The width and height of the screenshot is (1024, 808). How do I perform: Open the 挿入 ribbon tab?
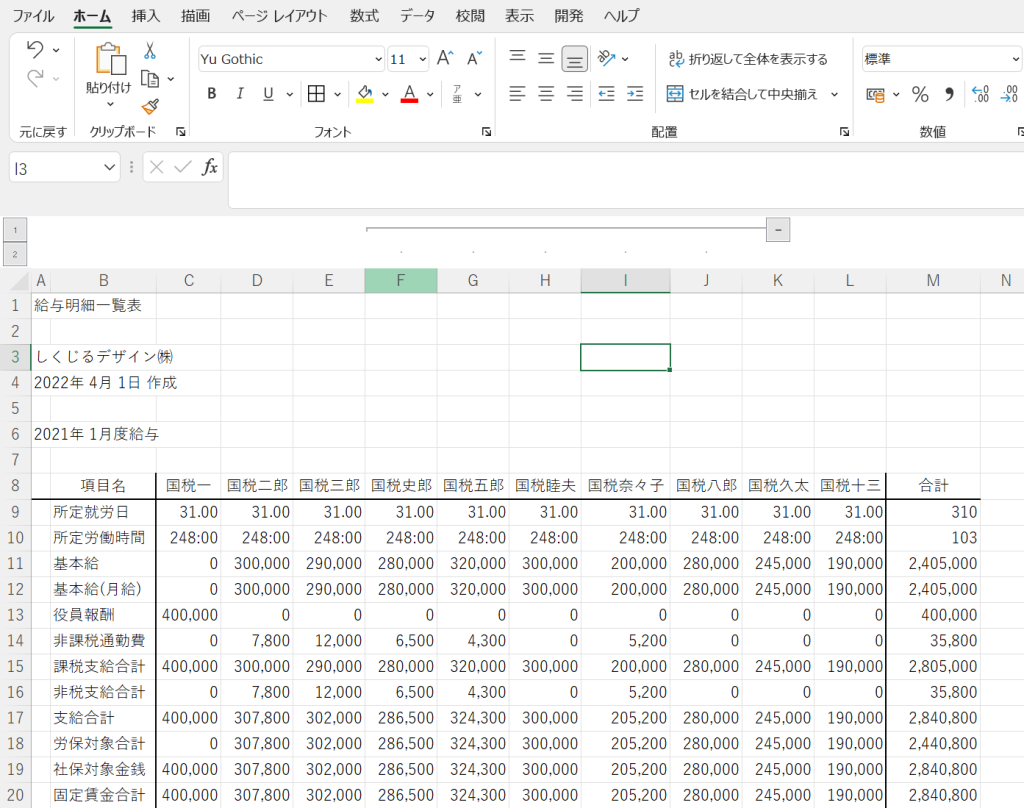[146, 16]
